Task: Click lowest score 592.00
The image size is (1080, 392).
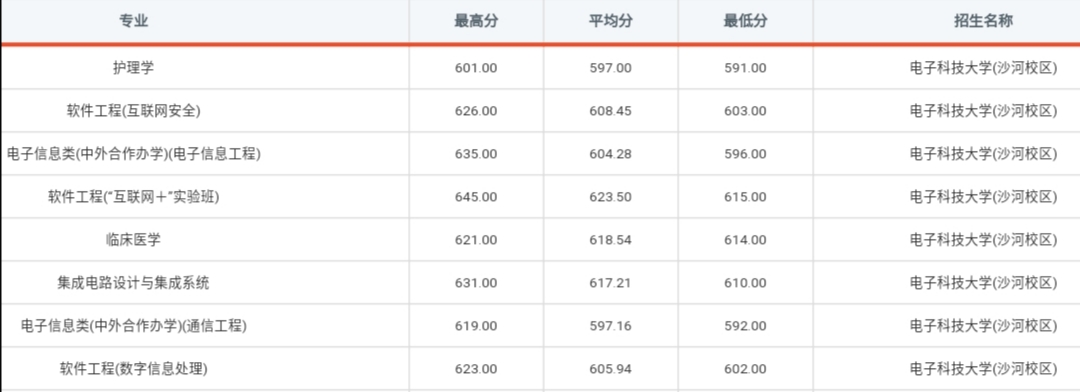Action: (745, 326)
